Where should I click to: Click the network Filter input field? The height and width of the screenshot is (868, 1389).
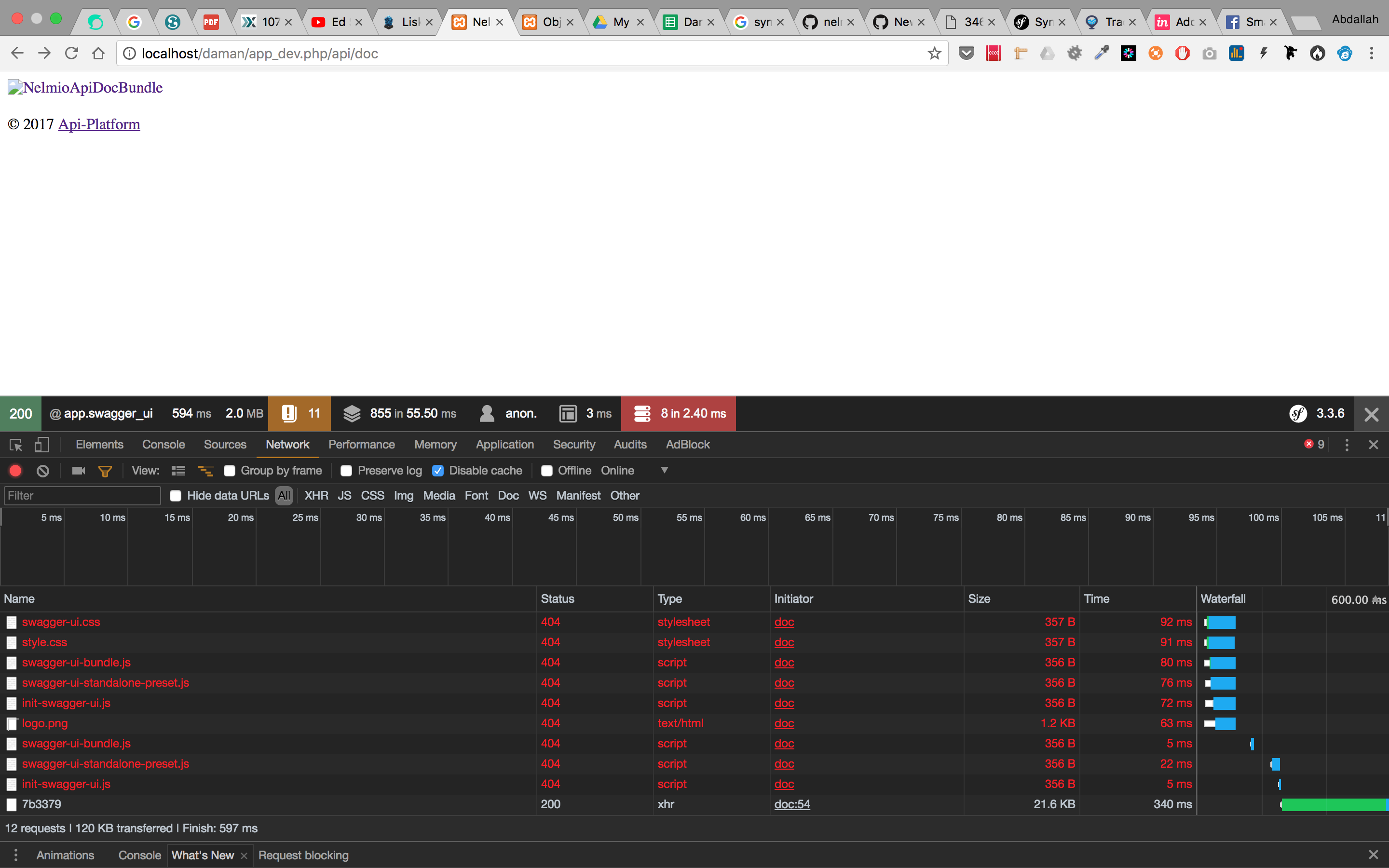pos(82,495)
